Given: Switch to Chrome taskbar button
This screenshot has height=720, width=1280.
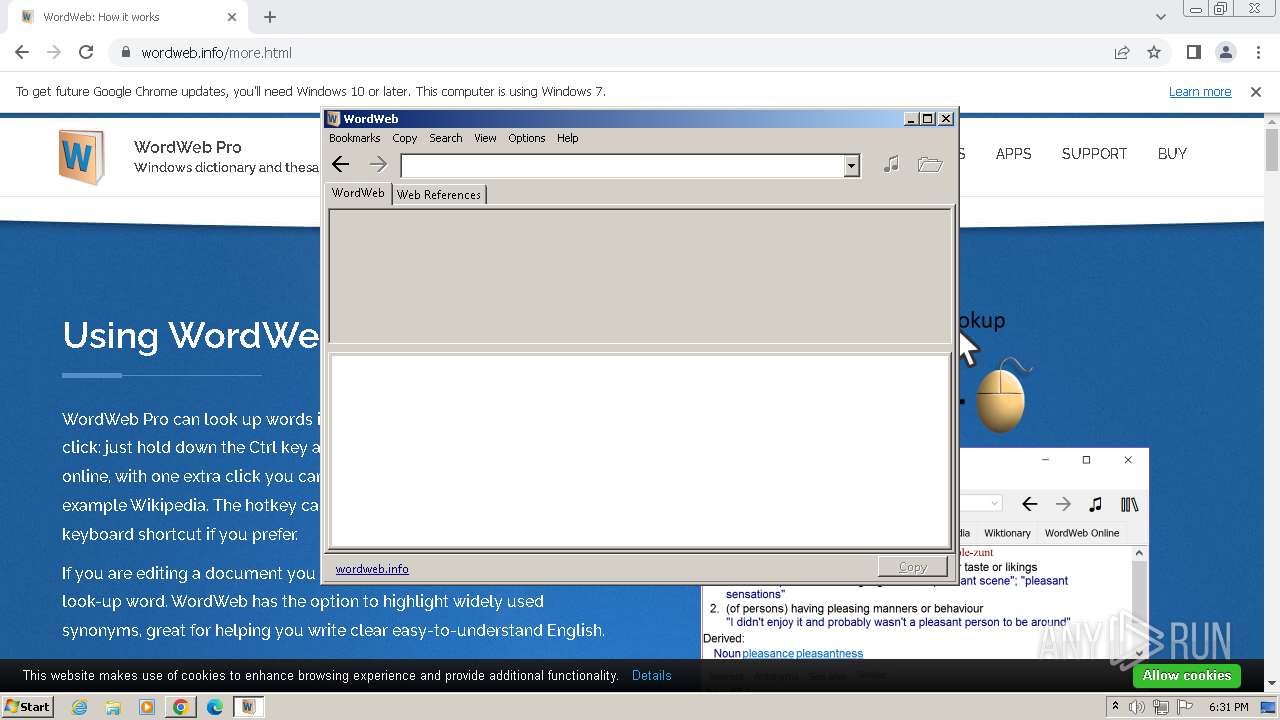Looking at the screenshot, I should click(x=180, y=707).
